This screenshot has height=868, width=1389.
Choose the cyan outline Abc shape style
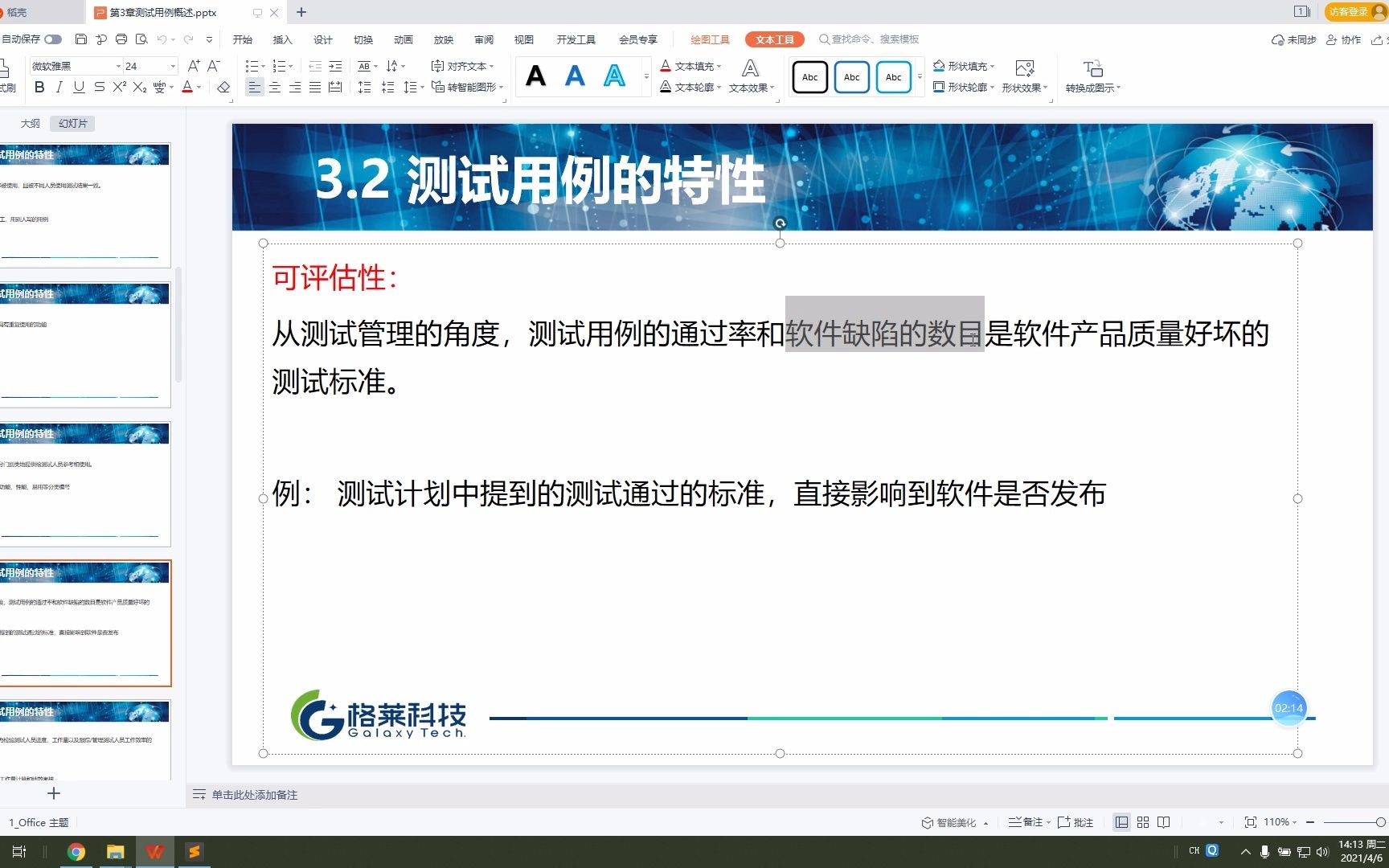(894, 77)
